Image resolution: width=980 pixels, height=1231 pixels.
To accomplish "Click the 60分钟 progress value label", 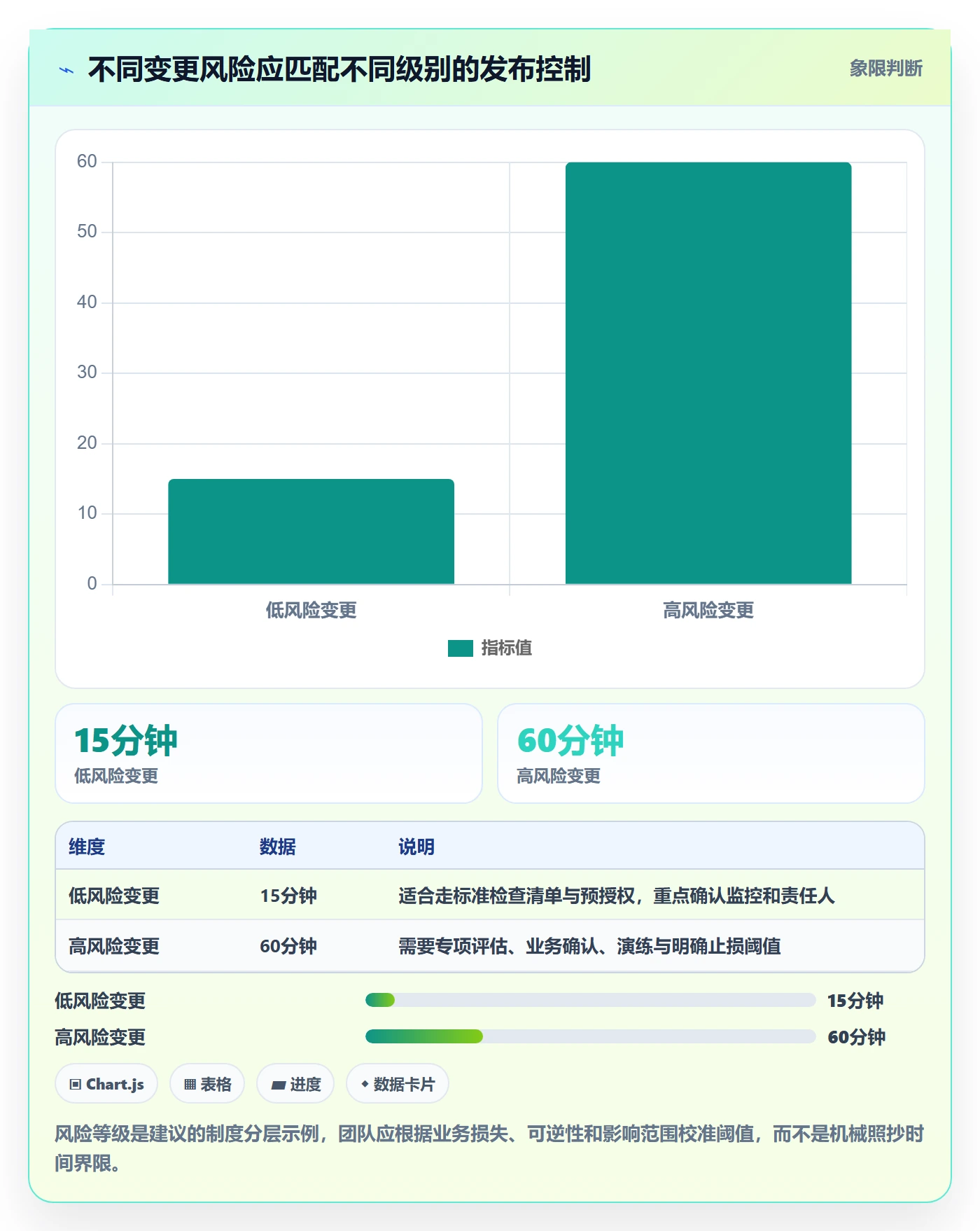I will tap(857, 1037).
